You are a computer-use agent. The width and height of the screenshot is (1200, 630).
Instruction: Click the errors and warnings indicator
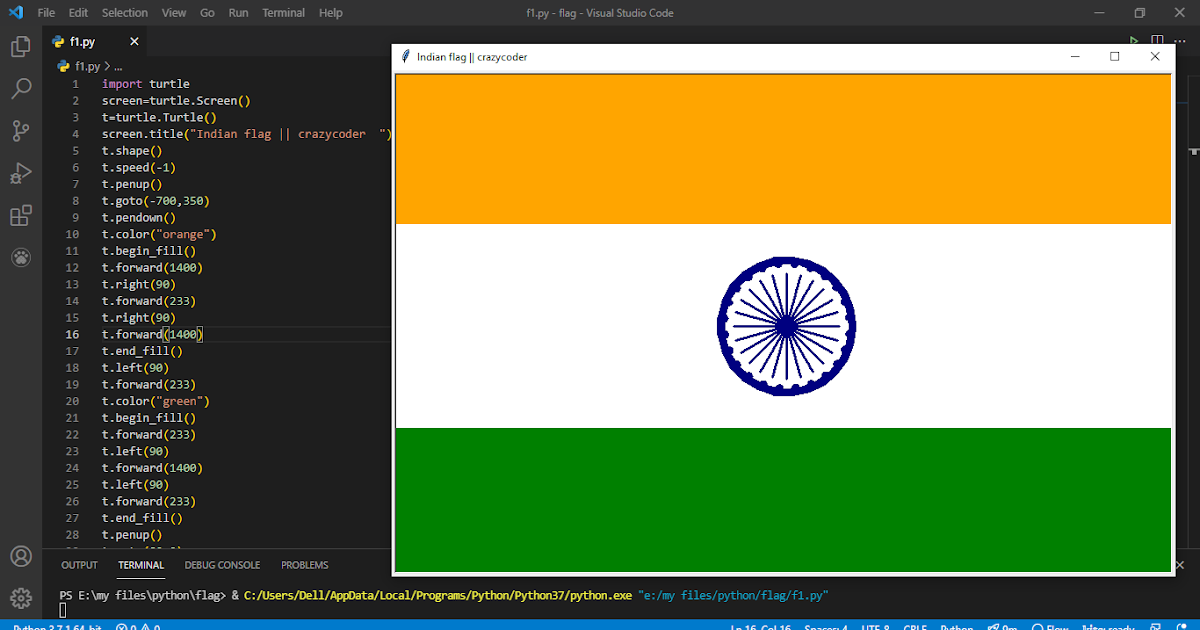[x=136, y=626]
